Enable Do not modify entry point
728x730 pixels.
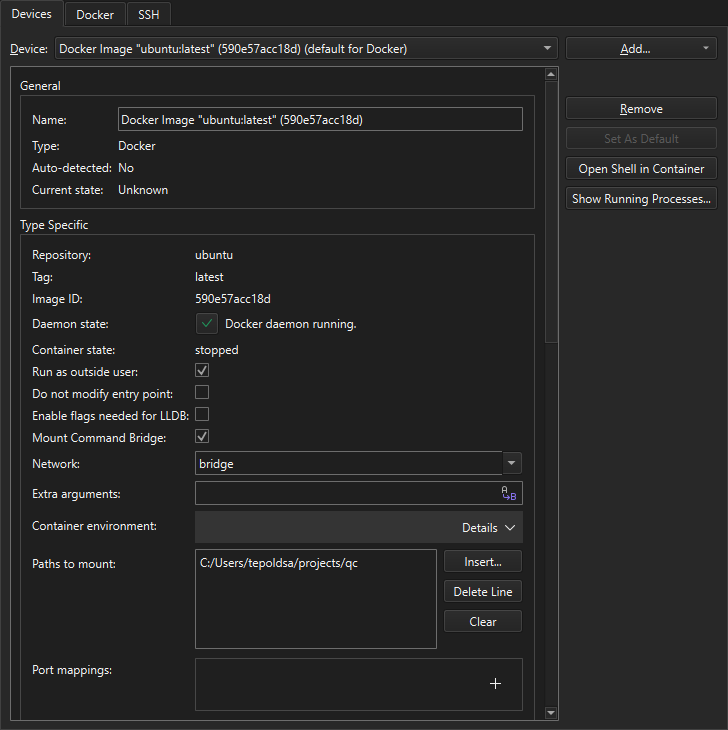tap(202, 392)
